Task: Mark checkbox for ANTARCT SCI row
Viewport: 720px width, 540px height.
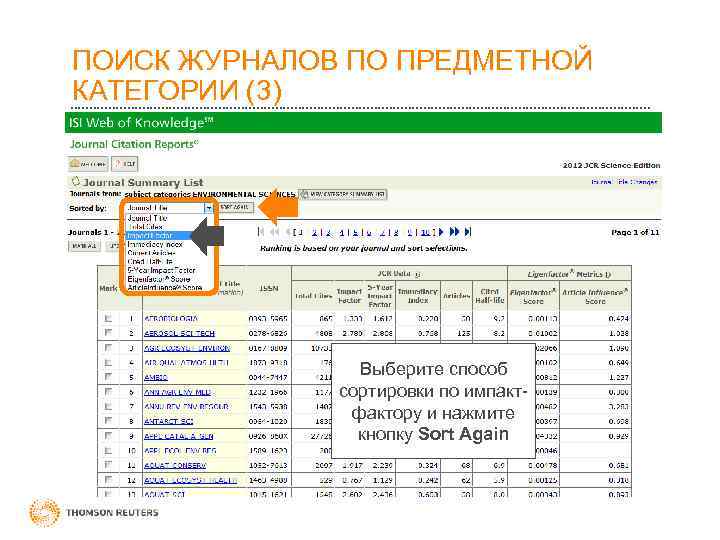Action: 108,421
